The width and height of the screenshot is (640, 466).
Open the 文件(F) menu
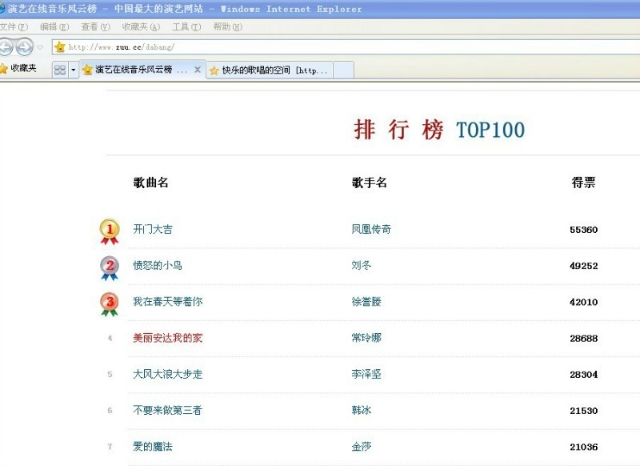point(14,27)
